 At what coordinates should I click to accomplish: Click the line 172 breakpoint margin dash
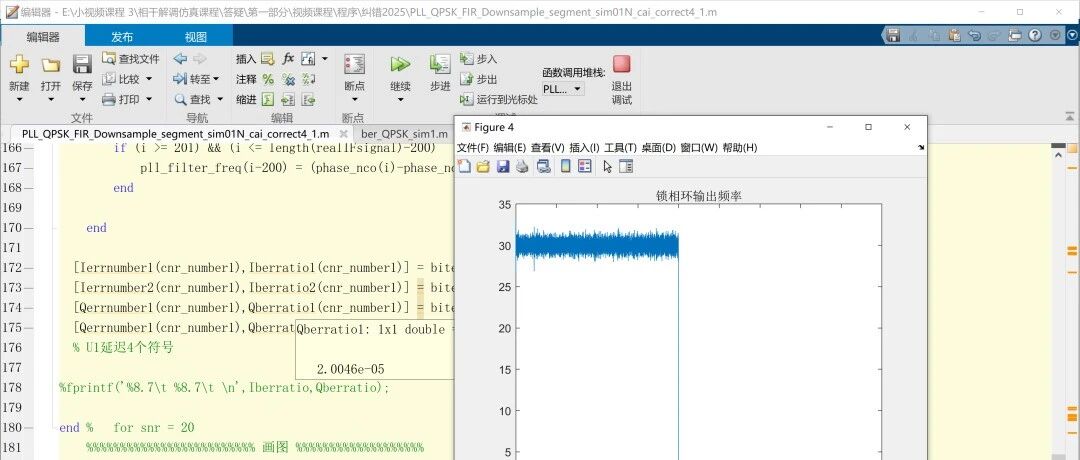(28, 268)
